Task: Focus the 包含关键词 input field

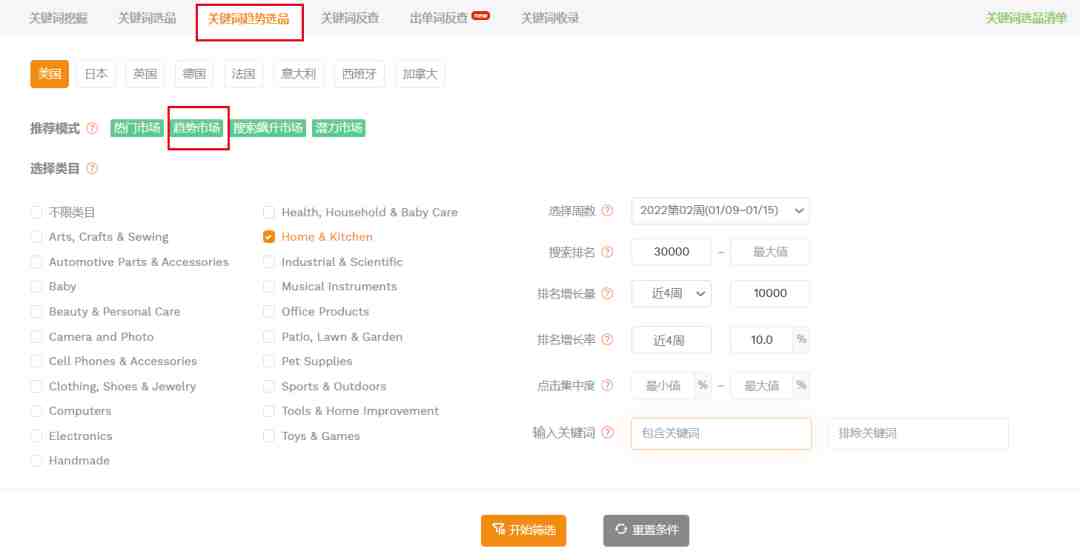Action: coord(721,433)
